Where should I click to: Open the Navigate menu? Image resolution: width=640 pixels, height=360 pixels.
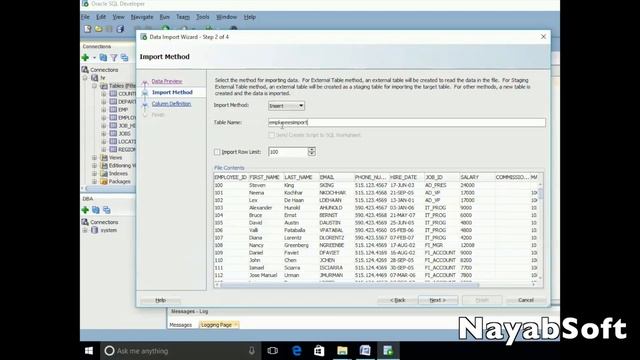click(x=142, y=17)
